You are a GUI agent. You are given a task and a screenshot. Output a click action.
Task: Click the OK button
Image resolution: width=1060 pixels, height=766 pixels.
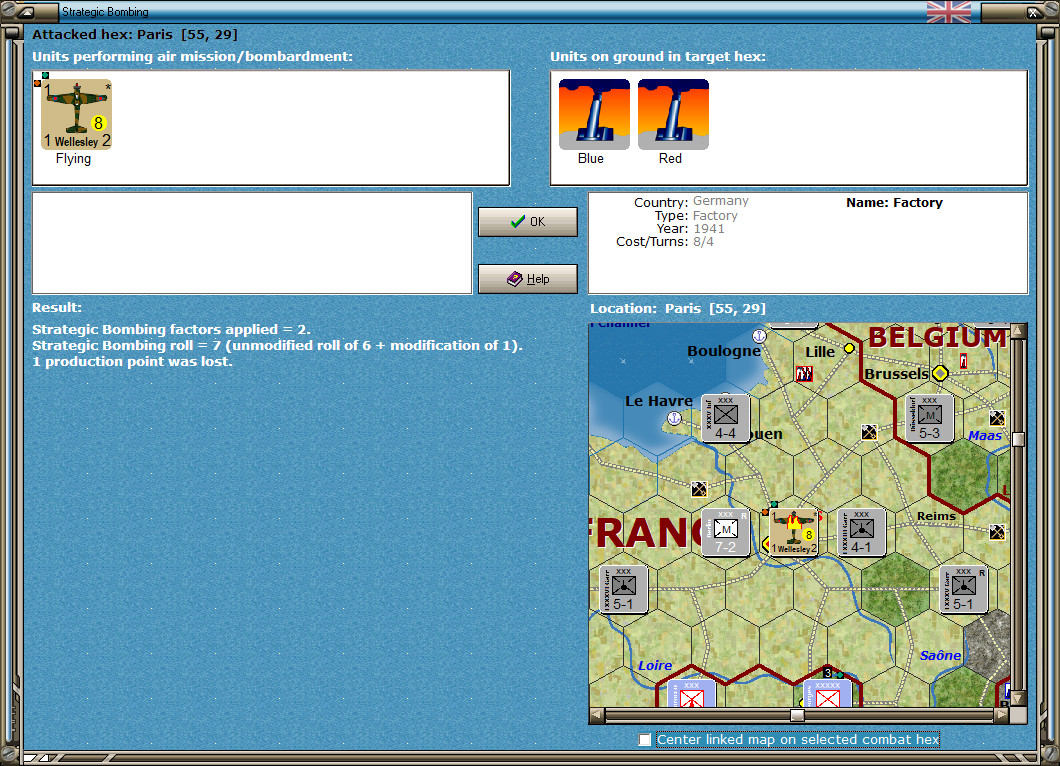point(527,222)
